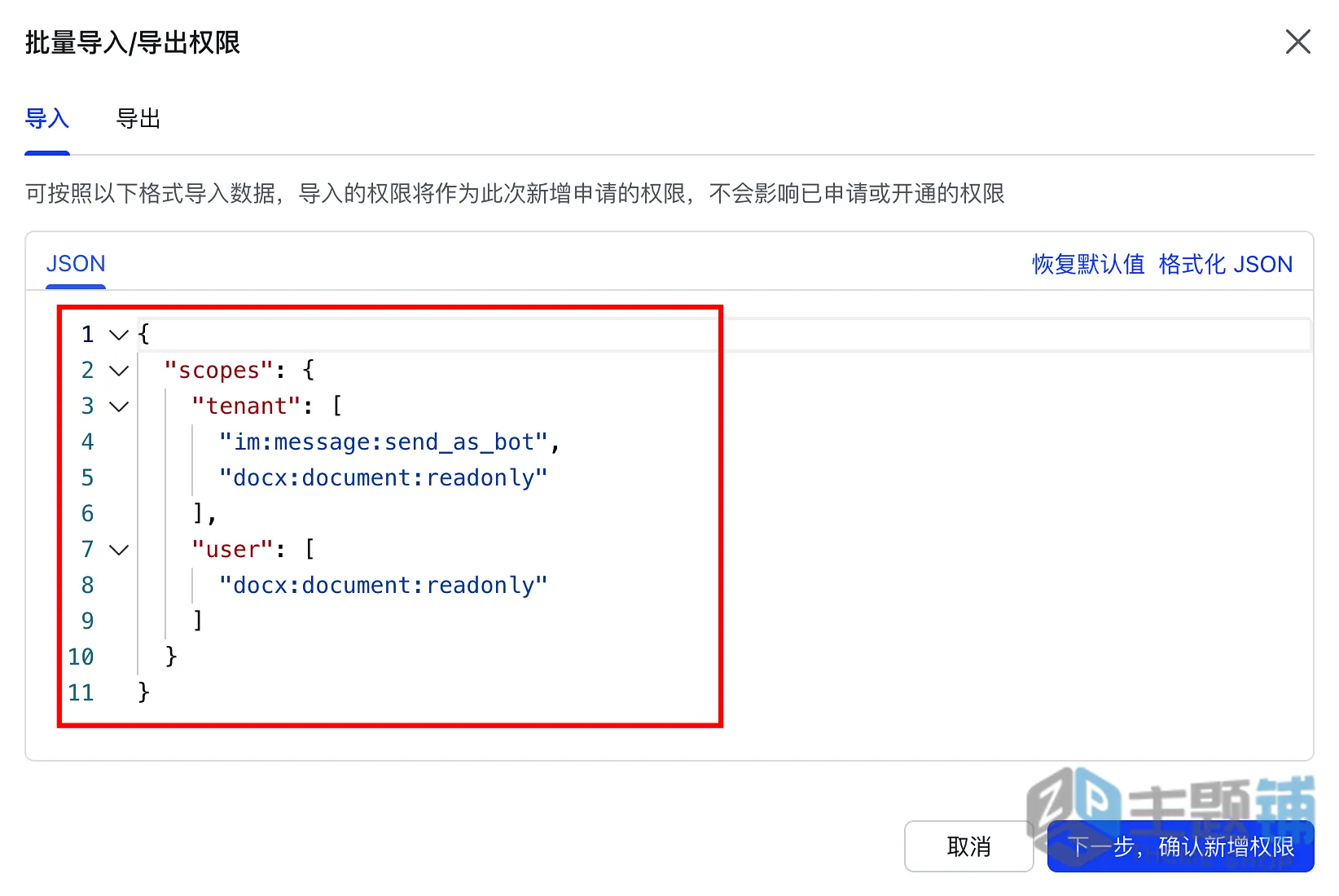Switch to the 导出 tab
Viewport: 1339px width, 896px height.
pos(138,119)
